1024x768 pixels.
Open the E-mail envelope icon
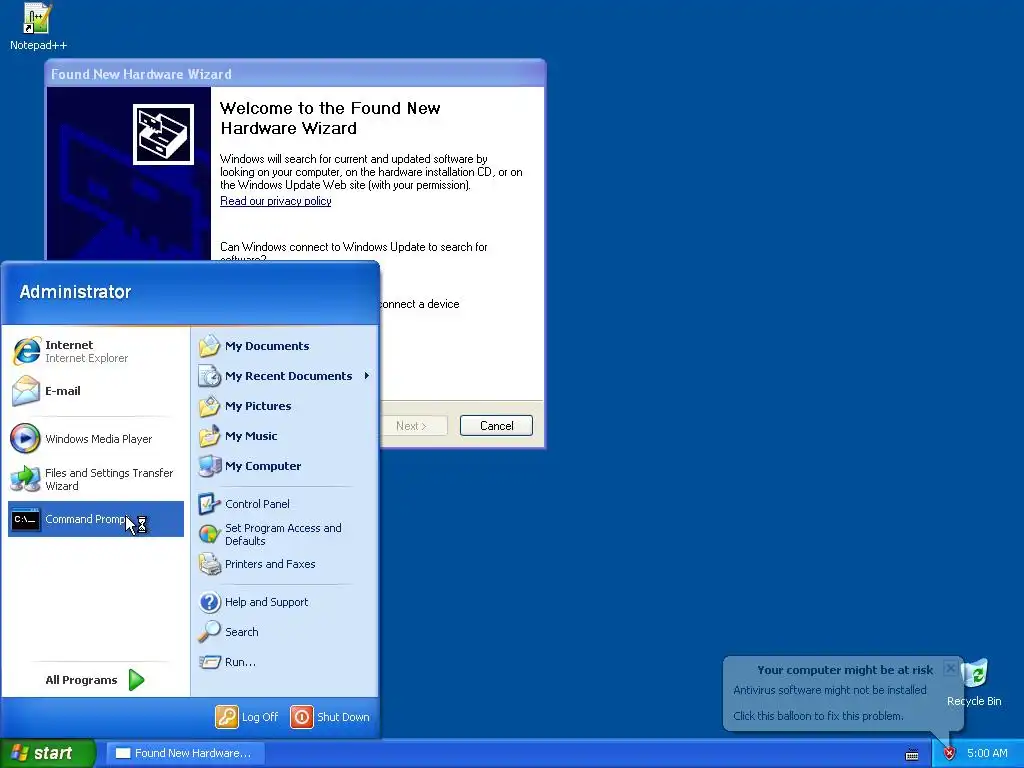(x=26, y=391)
